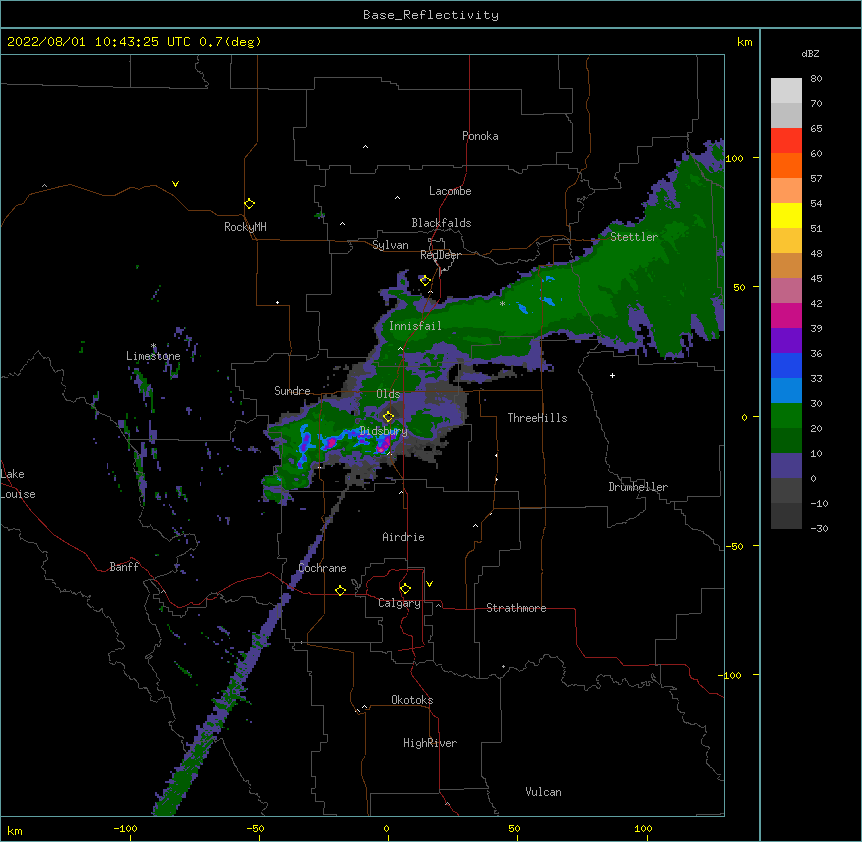Click the yellow diamond marker above Calgary label

(405, 589)
